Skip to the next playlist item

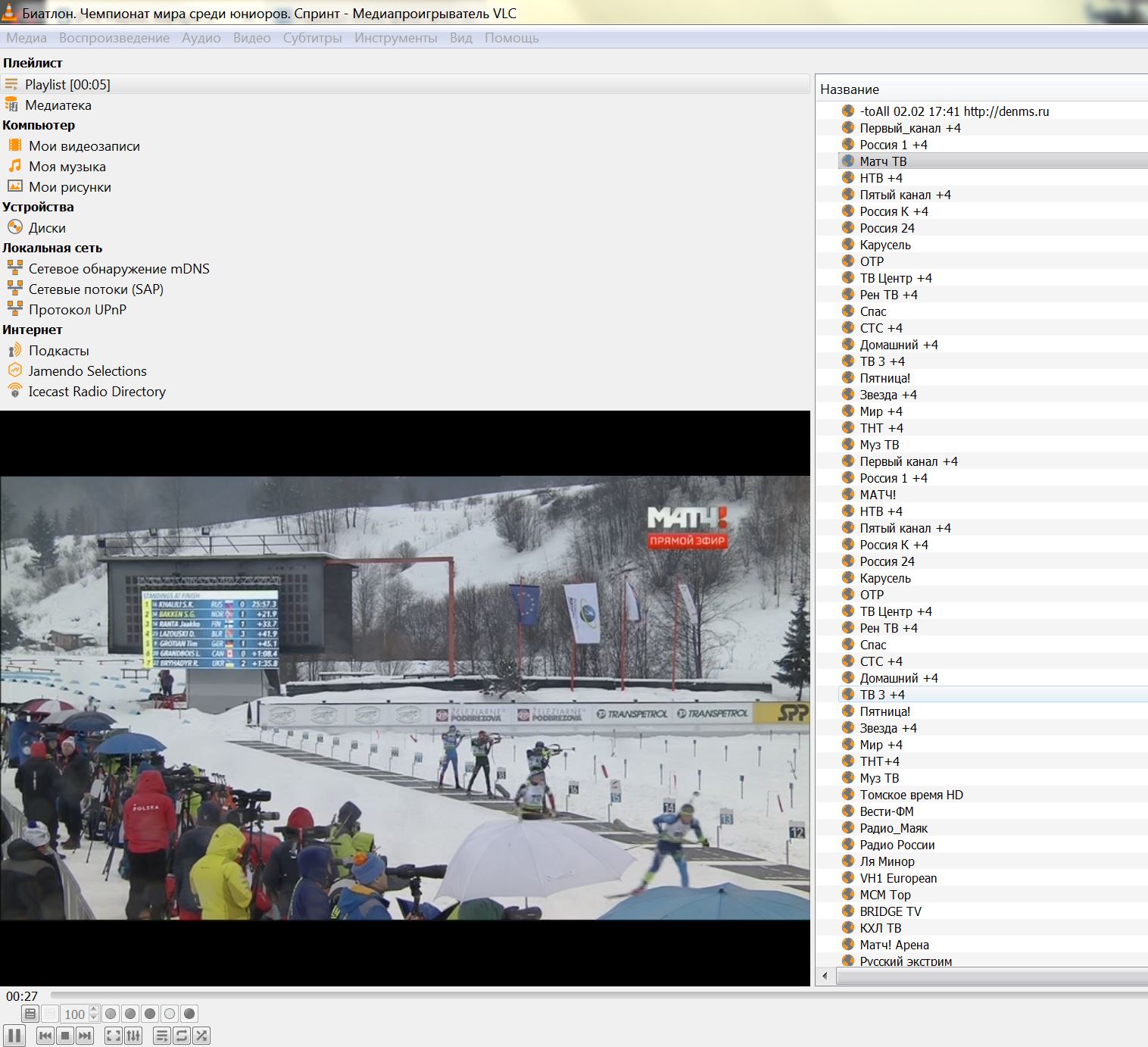click(85, 1036)
